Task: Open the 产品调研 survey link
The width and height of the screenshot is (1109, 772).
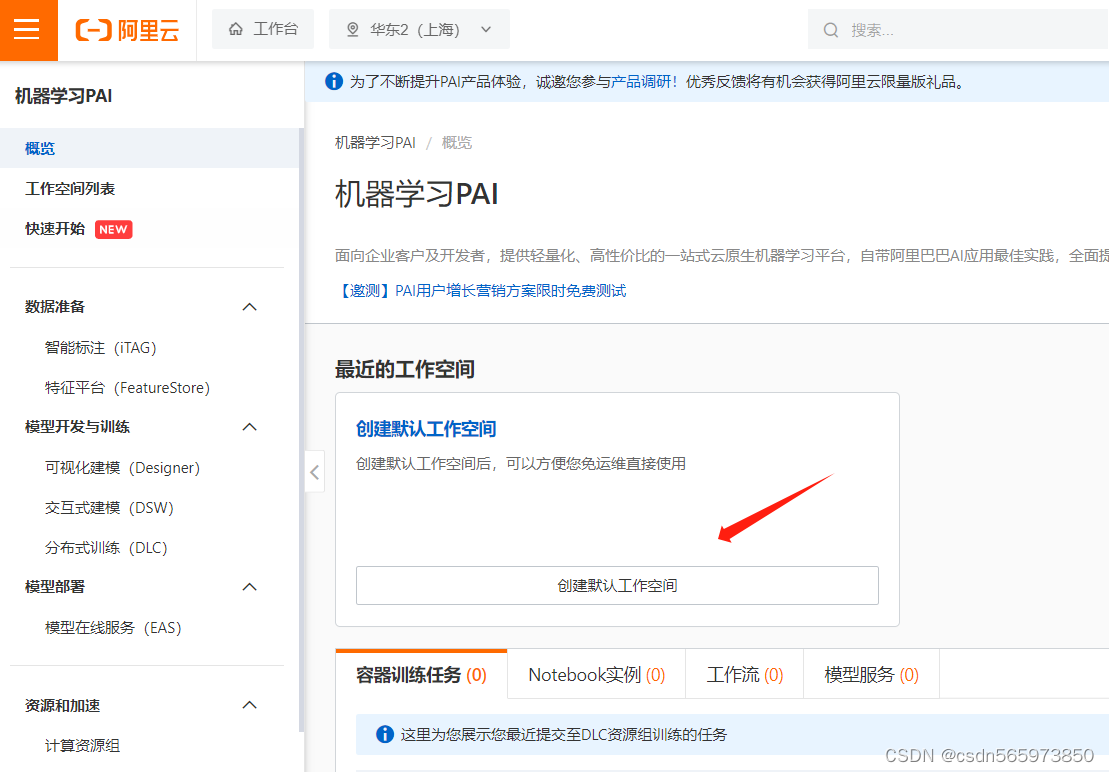Action: click(641, 81)
